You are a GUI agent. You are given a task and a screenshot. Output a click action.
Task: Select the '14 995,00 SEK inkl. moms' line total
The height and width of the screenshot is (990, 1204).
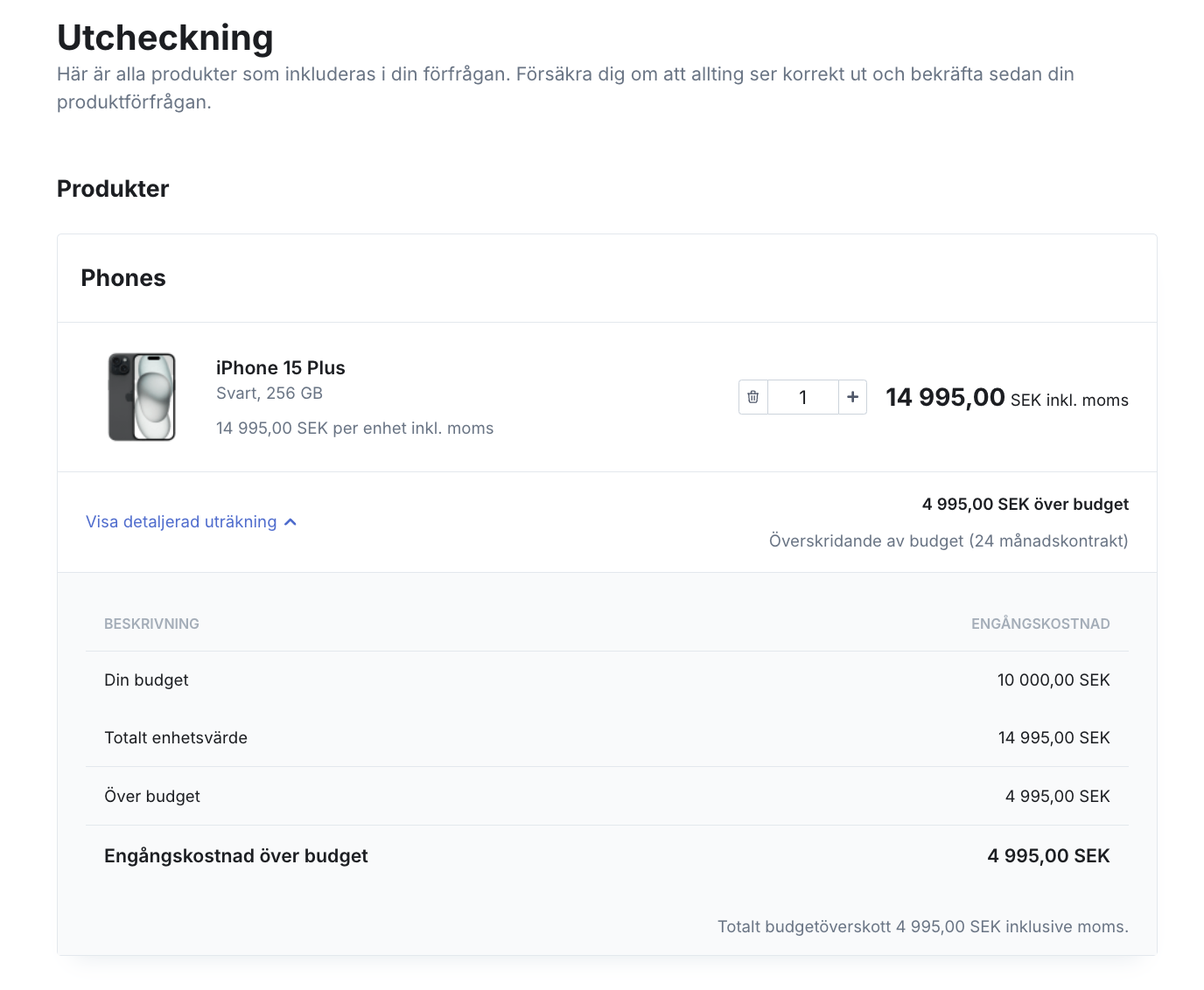tap(1007, 398)
